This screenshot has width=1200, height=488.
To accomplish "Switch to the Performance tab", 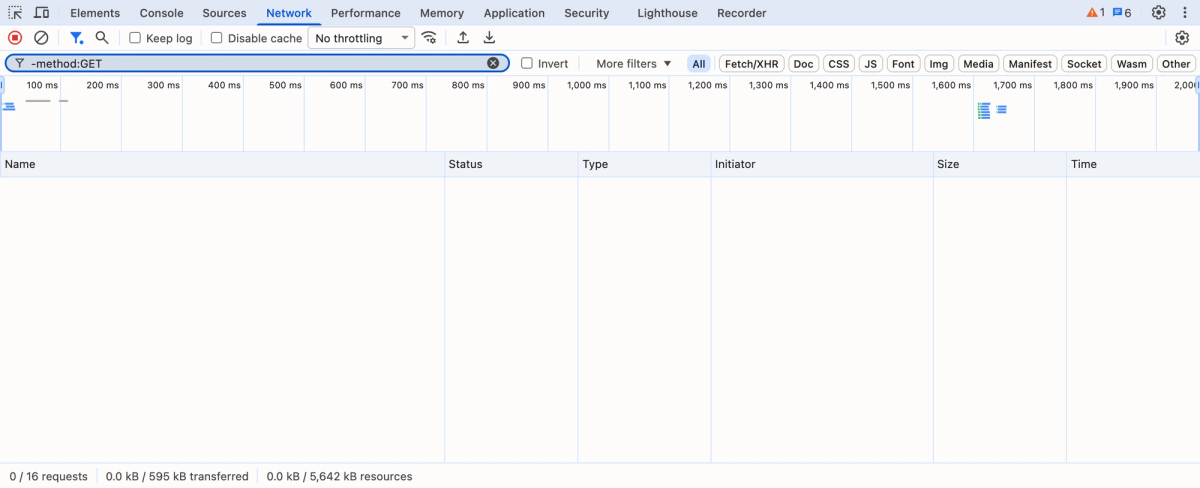I will click(x=366, y=13).
